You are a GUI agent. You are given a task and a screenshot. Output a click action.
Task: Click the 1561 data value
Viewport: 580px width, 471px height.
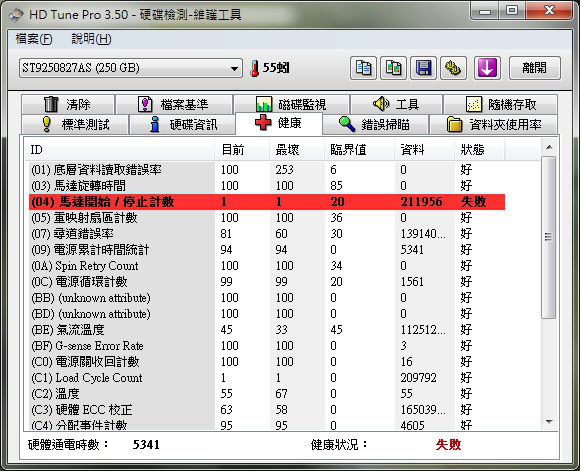412,282
